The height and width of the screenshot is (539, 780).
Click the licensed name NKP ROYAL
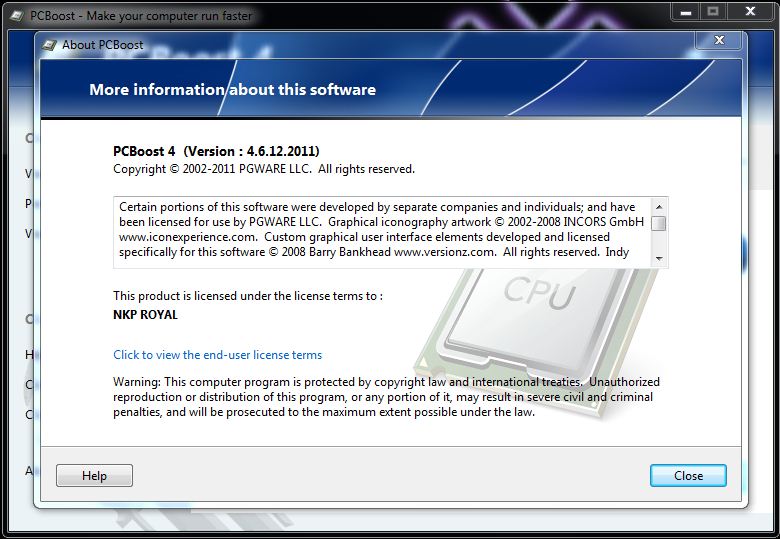point(145,315)
